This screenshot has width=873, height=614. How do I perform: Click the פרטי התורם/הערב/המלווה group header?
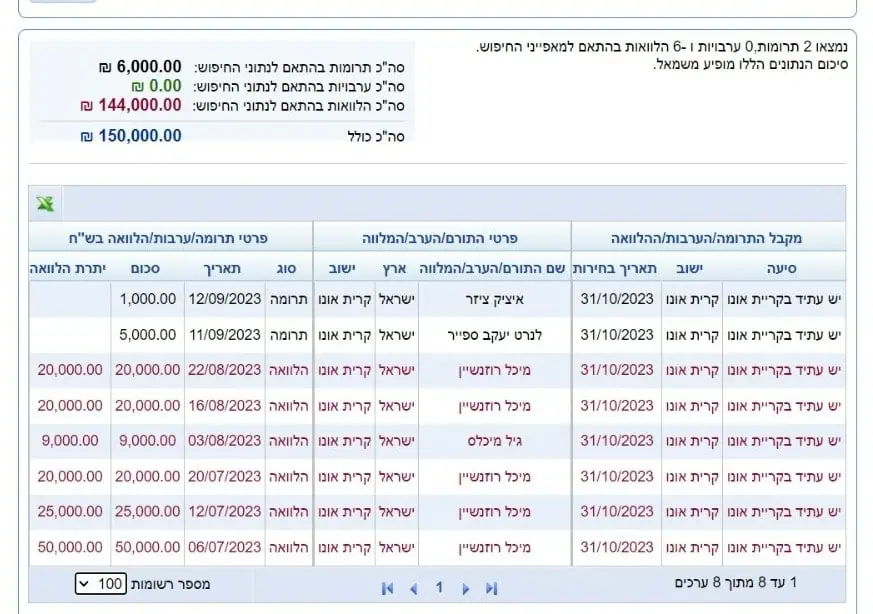pos(440,238)
